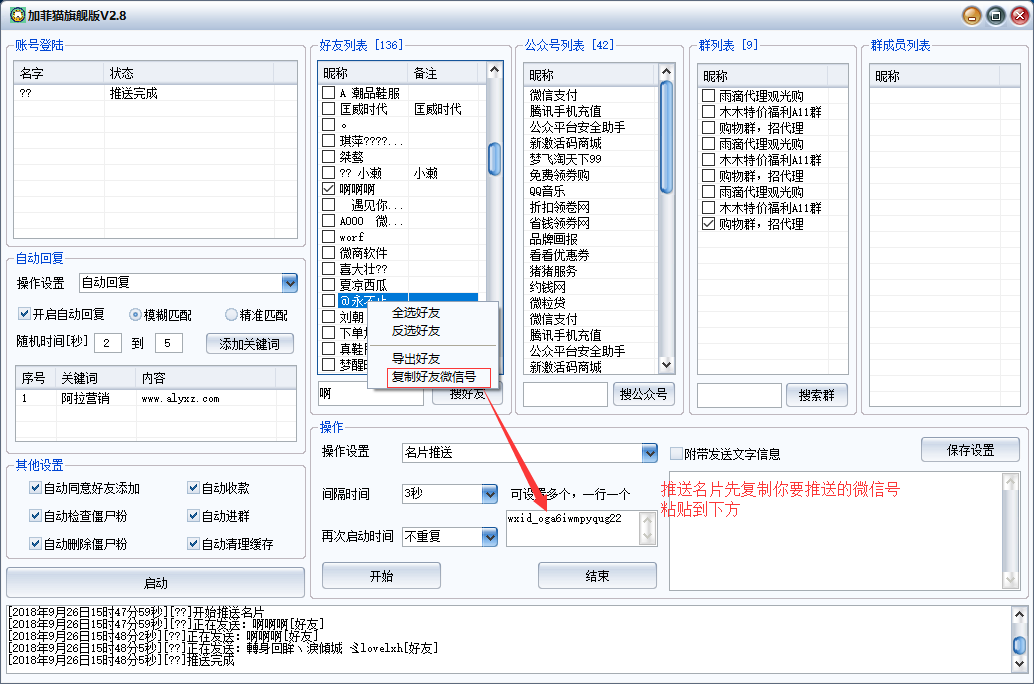Screen dimensions: 1034x684
Task: Select 全选好友 in the context menu
Action: click(416, 313)
